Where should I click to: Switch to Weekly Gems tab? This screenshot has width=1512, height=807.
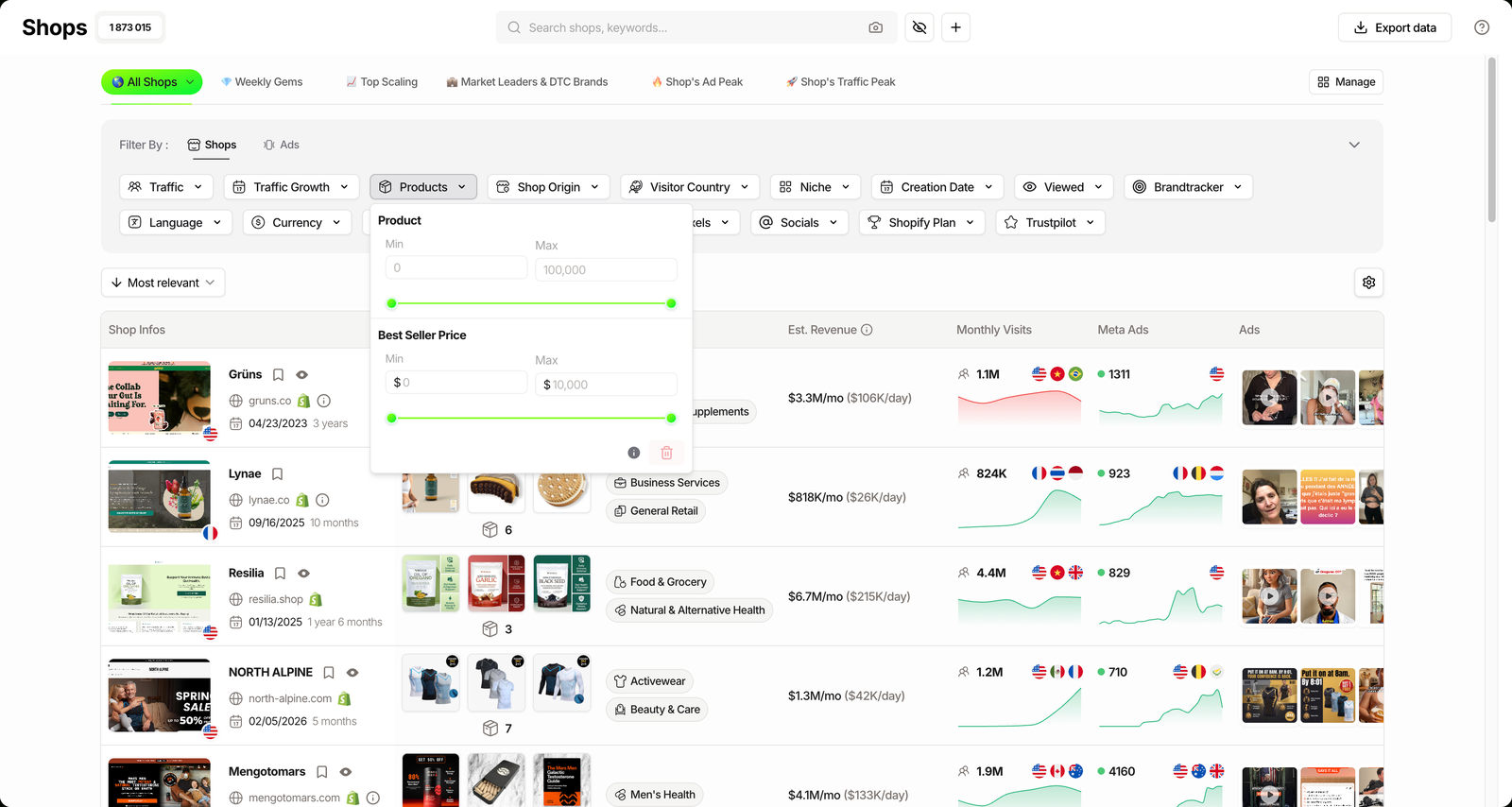262,82
